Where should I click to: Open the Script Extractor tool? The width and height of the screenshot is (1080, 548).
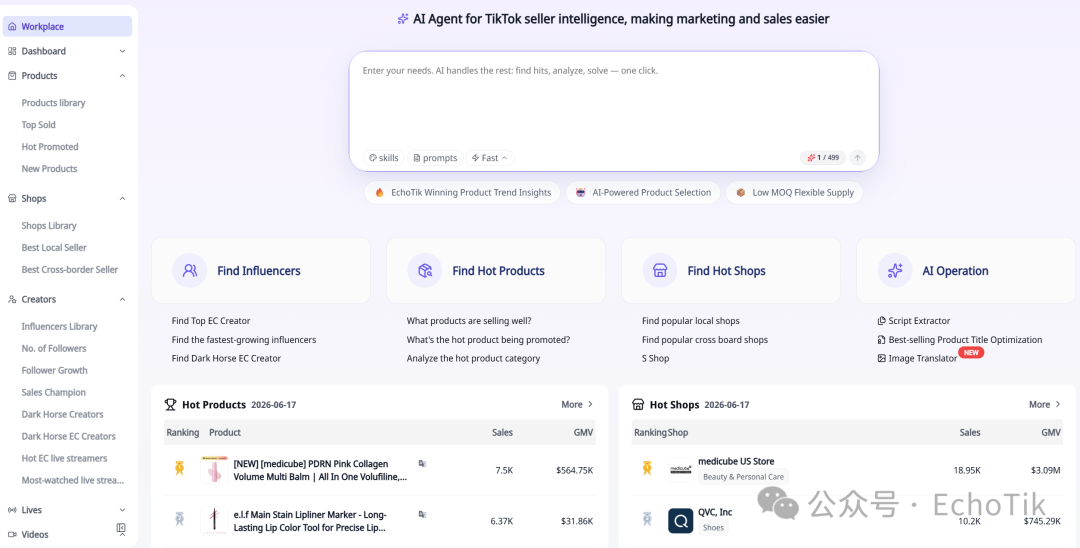tap(914, 321)
